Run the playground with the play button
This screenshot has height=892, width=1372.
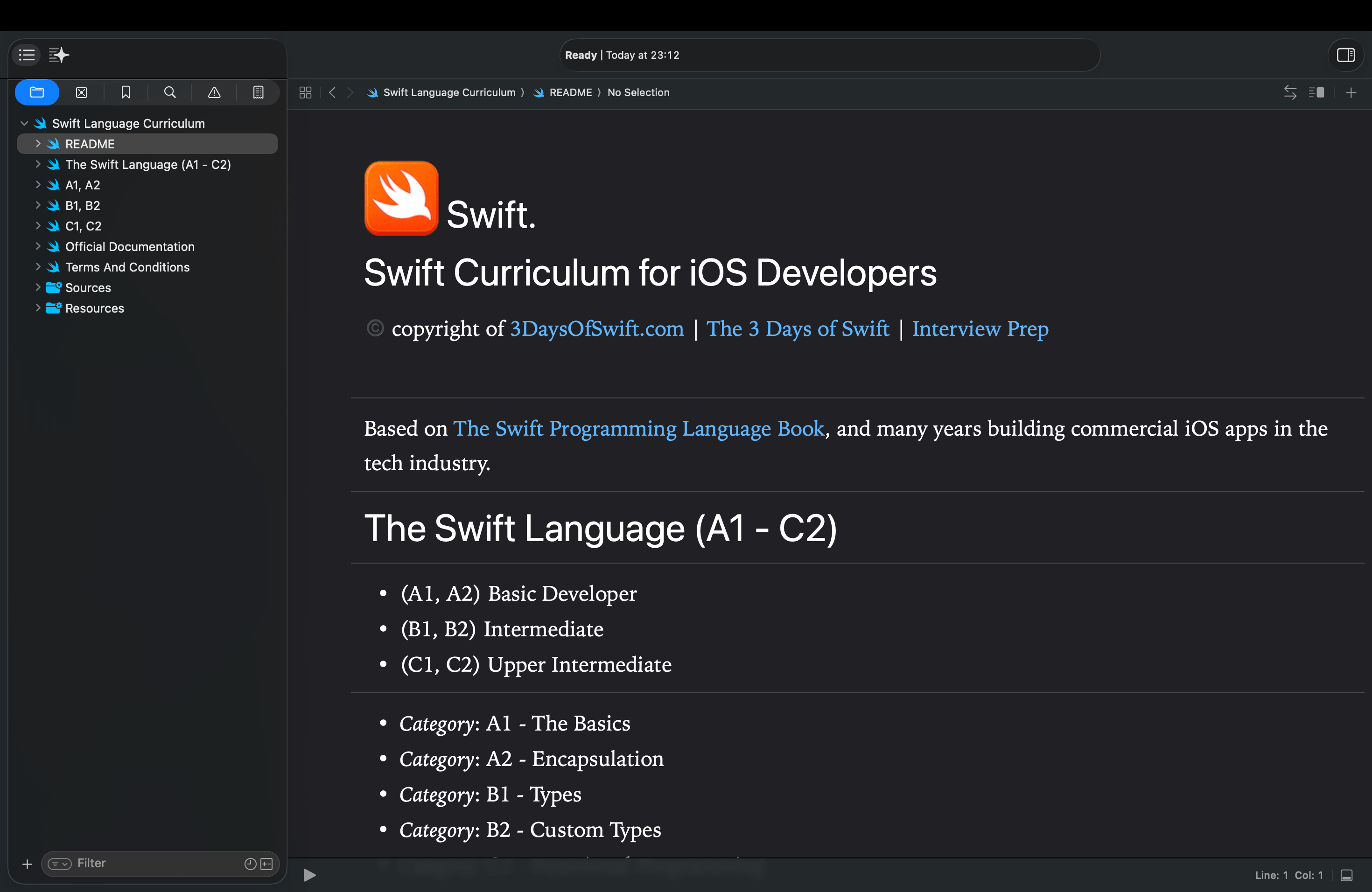tap(309, 875)
